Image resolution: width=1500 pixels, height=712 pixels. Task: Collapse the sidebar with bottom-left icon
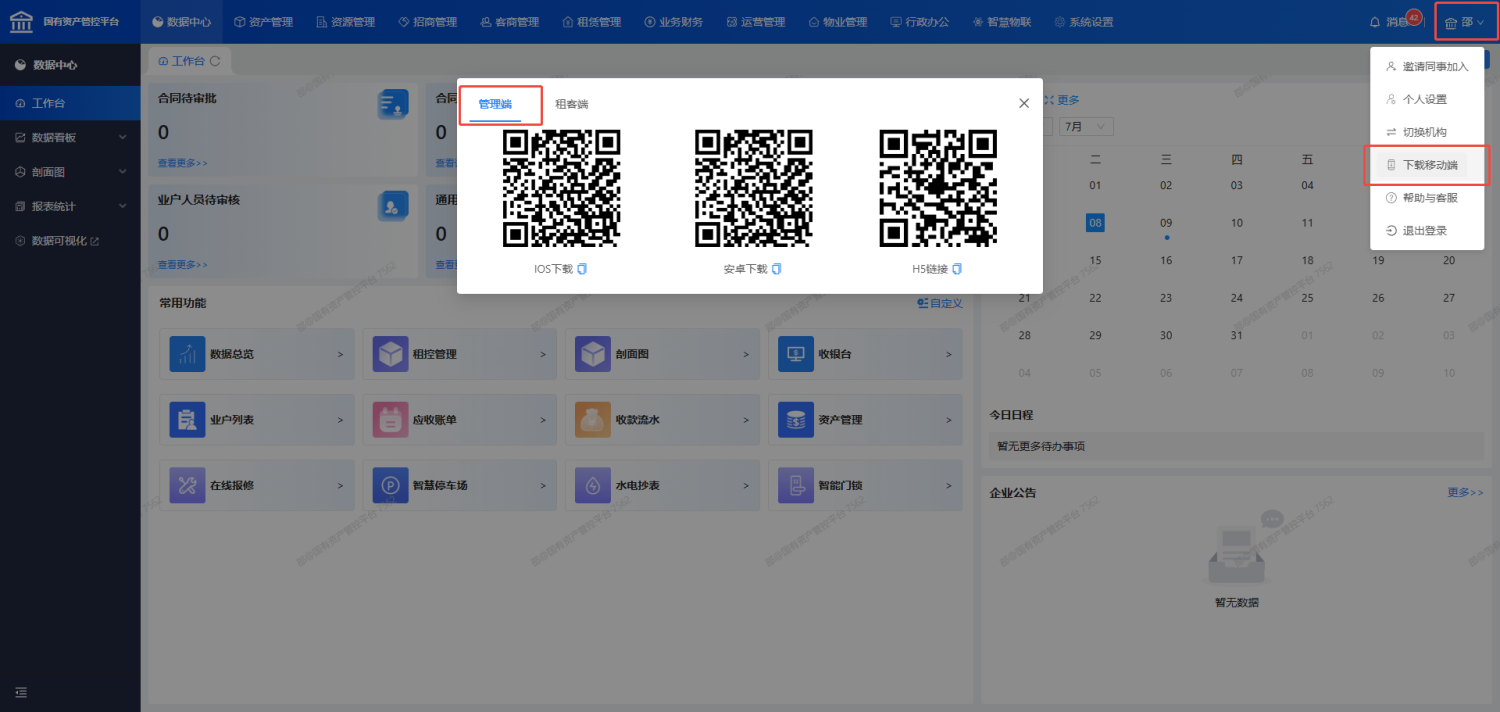[21, 692]
